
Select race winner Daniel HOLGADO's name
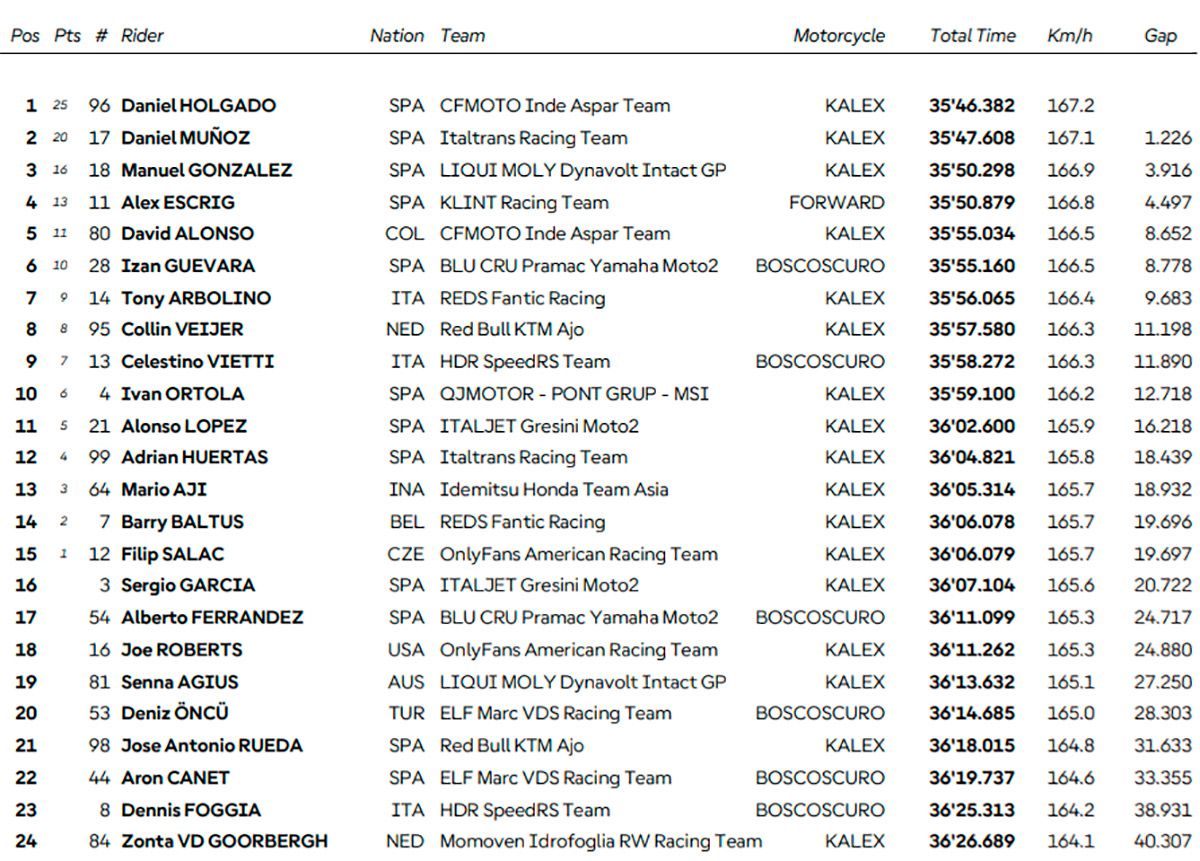[x=198, y=106]
